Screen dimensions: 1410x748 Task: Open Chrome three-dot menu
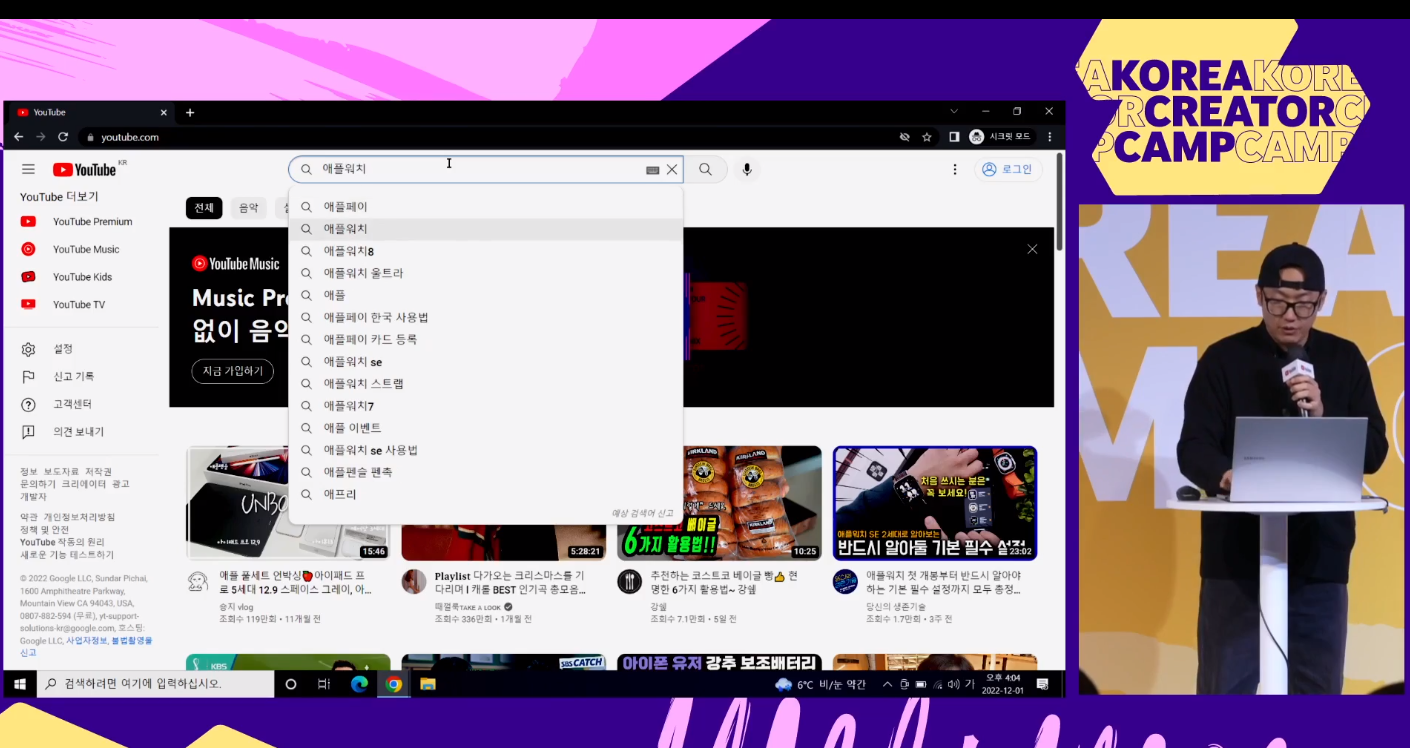tap(1050, 137)
